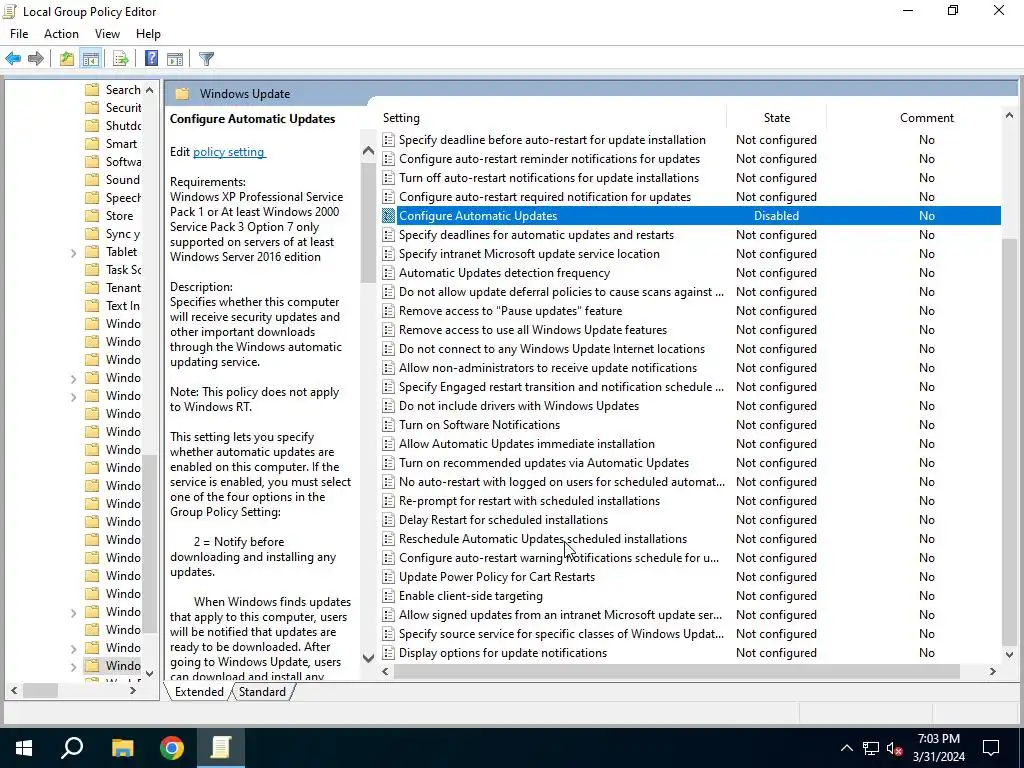Open the File menu
The height and width of the screenshot is (768, 1024).
pyautogui.click(x=19, y=34)
